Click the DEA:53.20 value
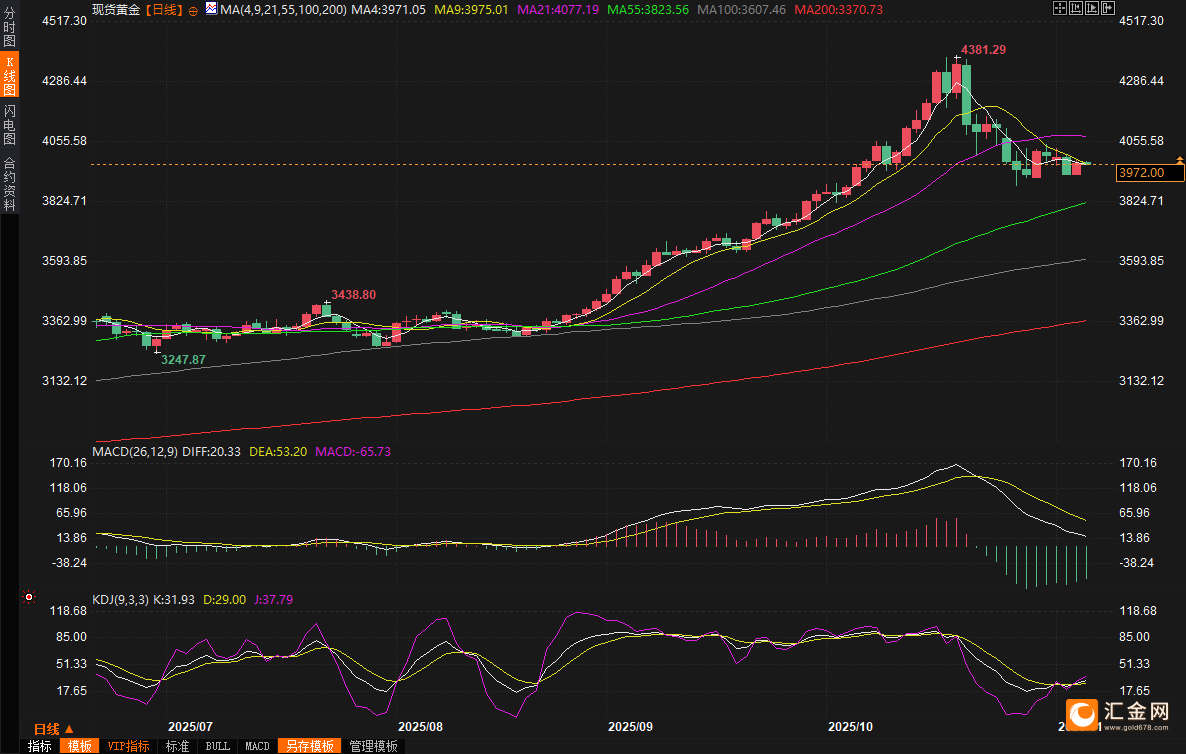 278,451
